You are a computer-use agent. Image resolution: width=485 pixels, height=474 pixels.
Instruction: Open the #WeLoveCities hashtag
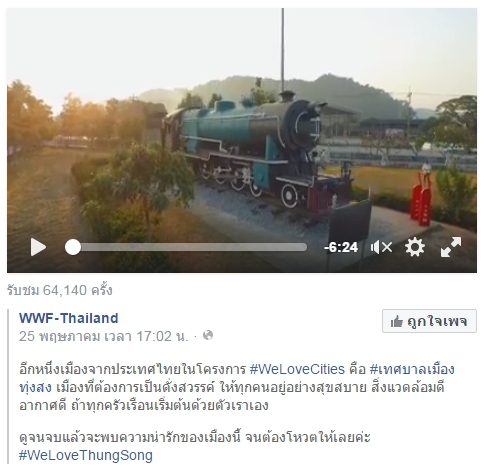(x=297, y=369)
